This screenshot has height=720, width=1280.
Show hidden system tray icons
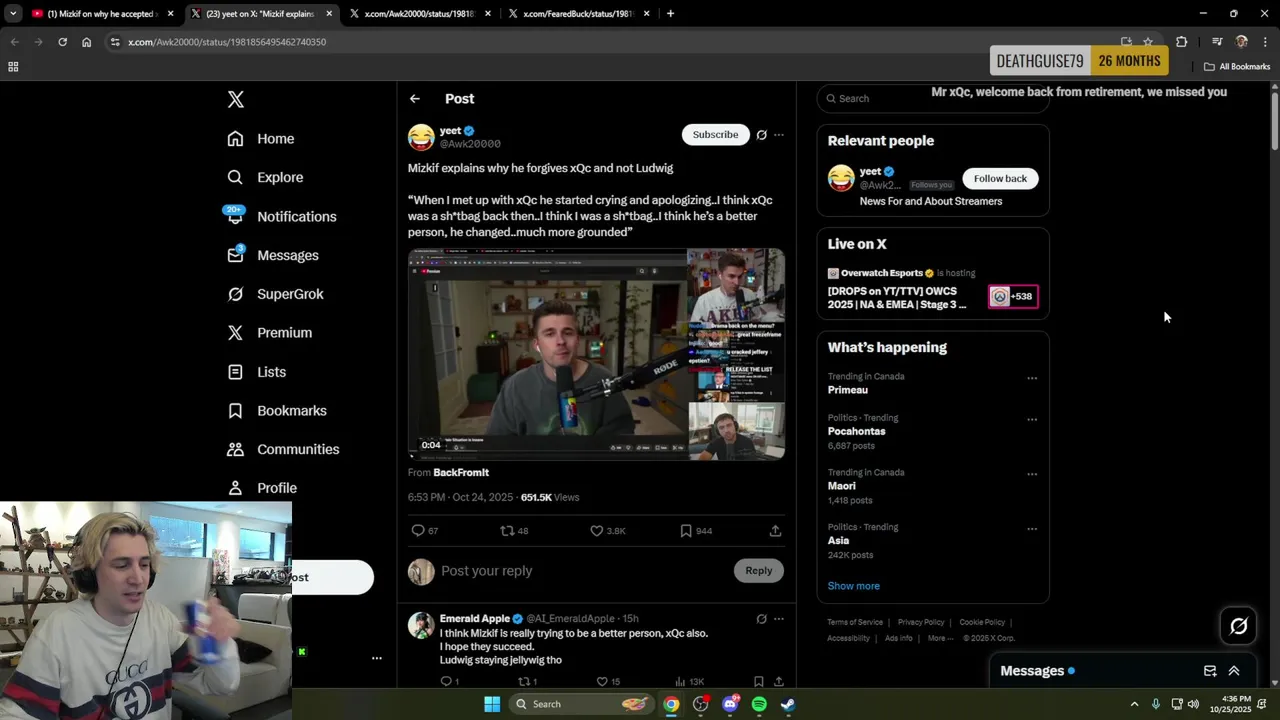click(x=1134, y=704)
